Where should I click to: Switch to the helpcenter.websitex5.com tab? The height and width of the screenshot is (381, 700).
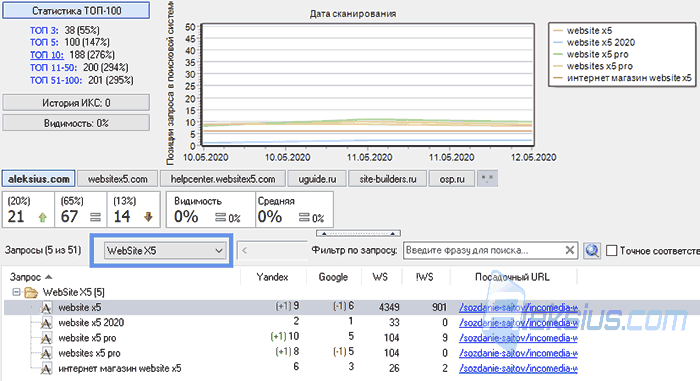pyautogui.click(x=223, y=179)
